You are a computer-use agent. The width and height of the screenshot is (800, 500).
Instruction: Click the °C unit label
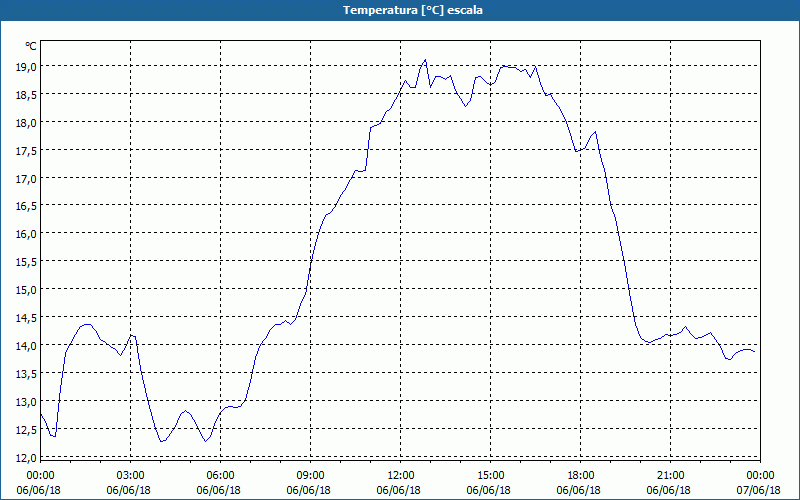(x=31, y=46)
